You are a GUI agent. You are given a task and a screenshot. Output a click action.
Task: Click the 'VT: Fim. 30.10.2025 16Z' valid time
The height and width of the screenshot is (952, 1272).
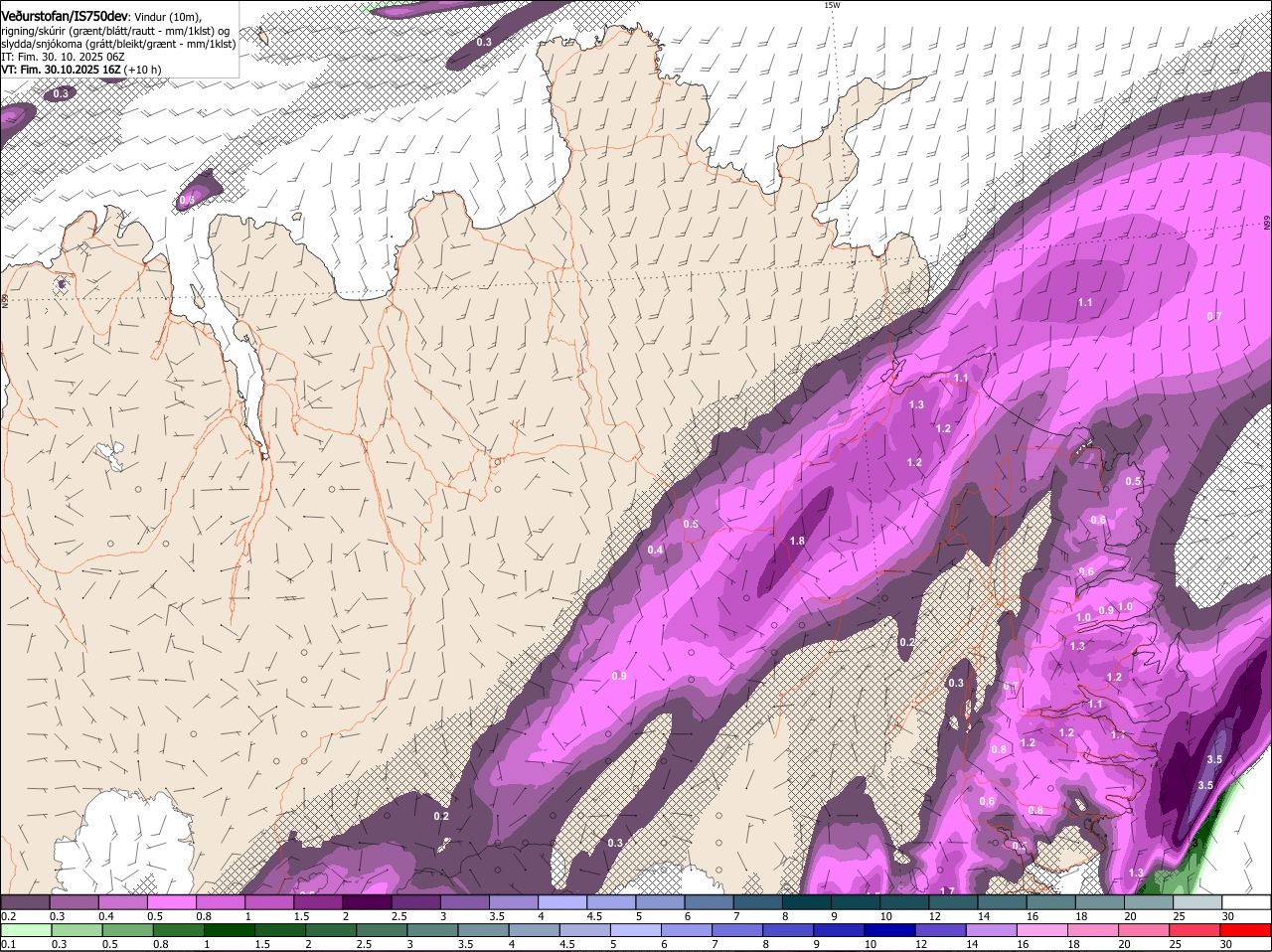pos(61,70)
